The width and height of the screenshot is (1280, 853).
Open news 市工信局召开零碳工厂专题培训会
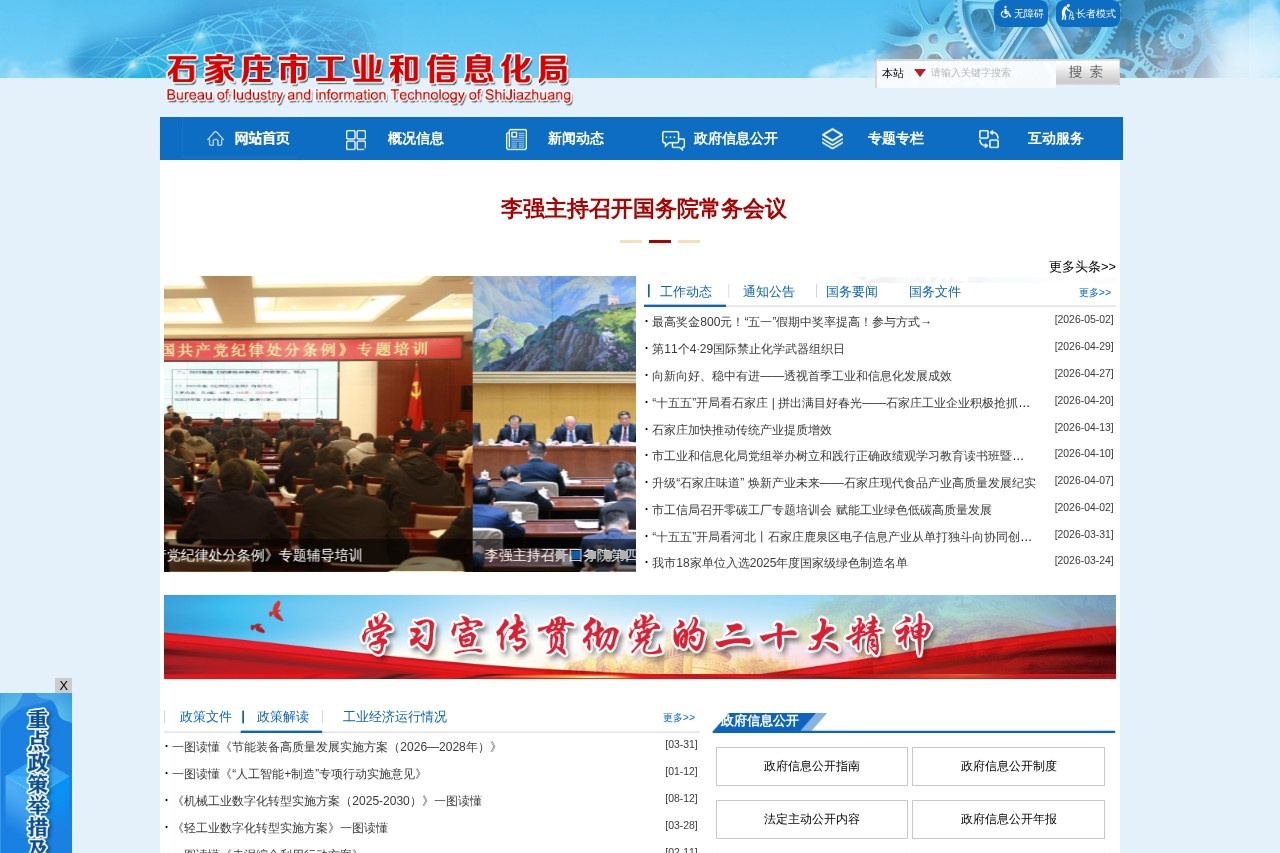click(822, 510)
